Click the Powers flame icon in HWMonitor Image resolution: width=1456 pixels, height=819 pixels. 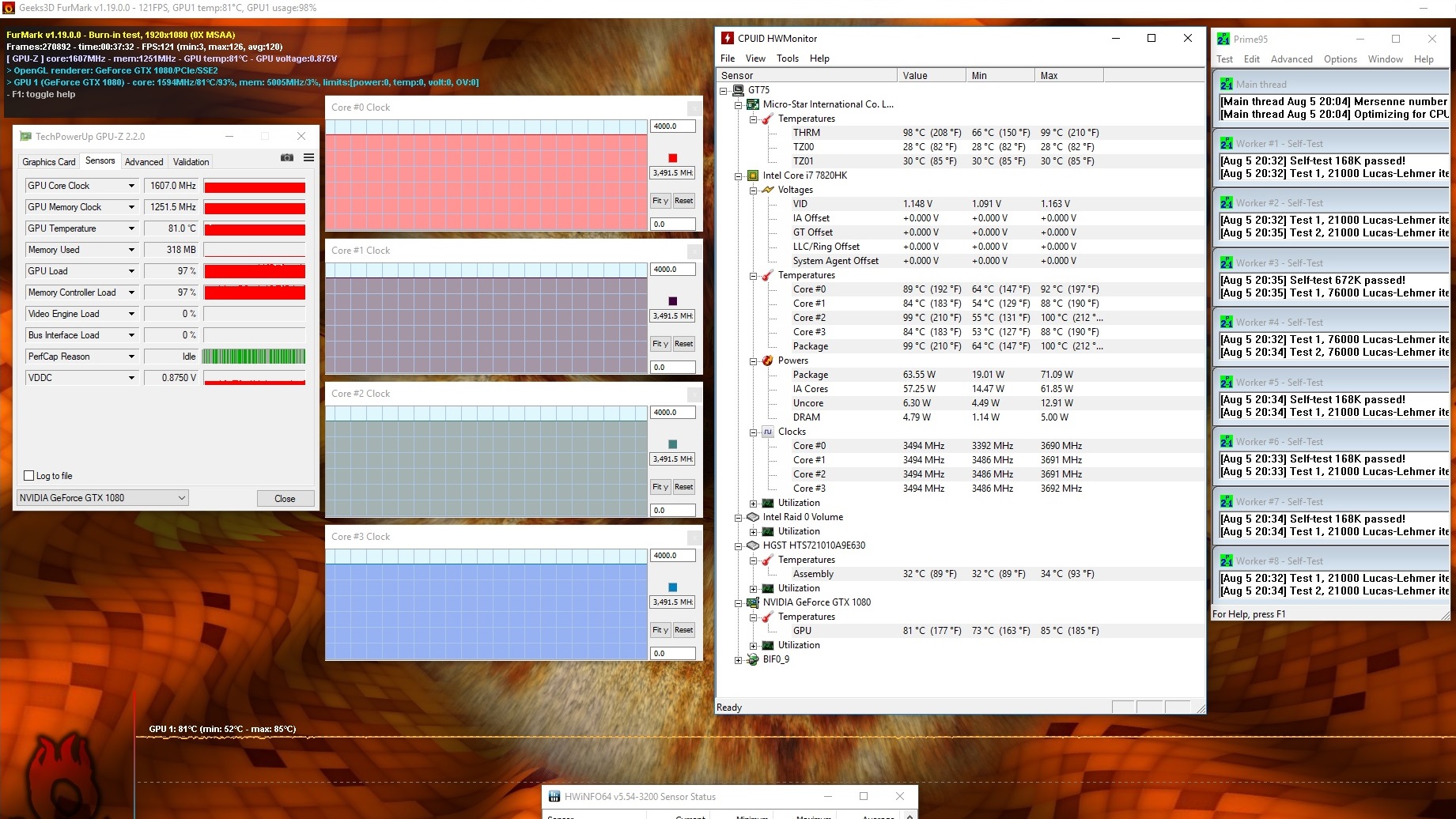(768, 360)
